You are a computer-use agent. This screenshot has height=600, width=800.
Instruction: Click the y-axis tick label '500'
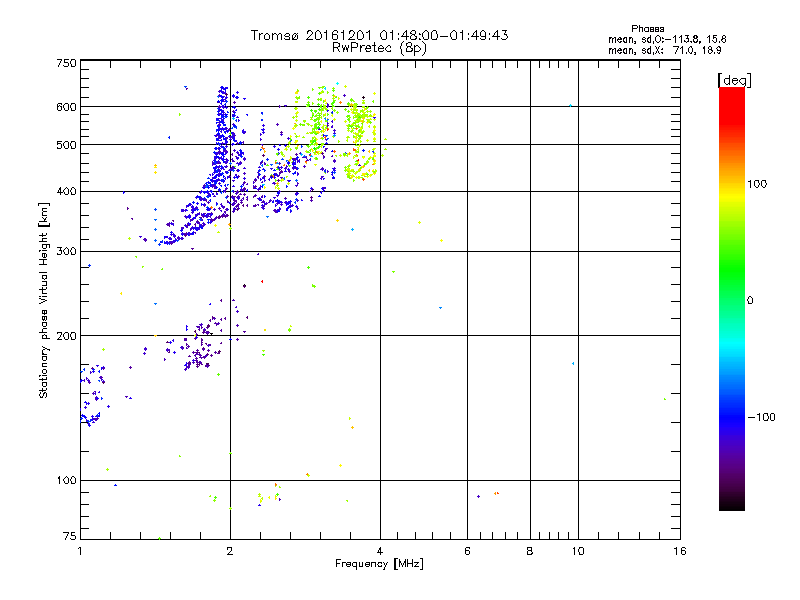click(66, 145)
